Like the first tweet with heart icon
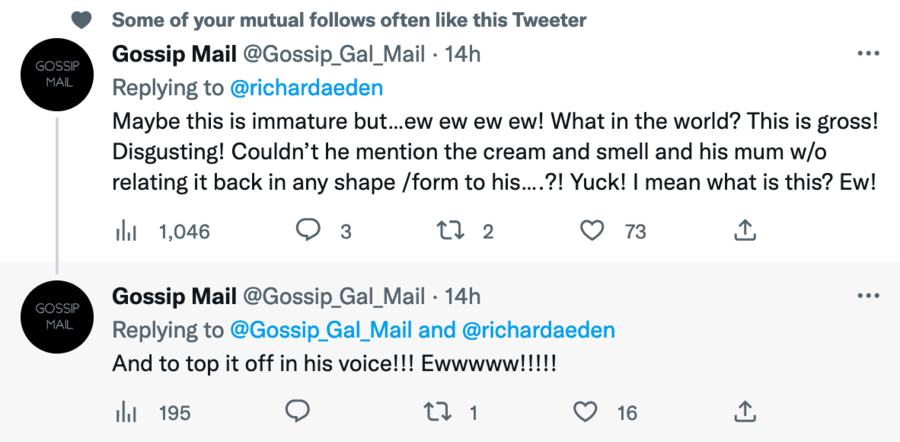 [593, 231]
